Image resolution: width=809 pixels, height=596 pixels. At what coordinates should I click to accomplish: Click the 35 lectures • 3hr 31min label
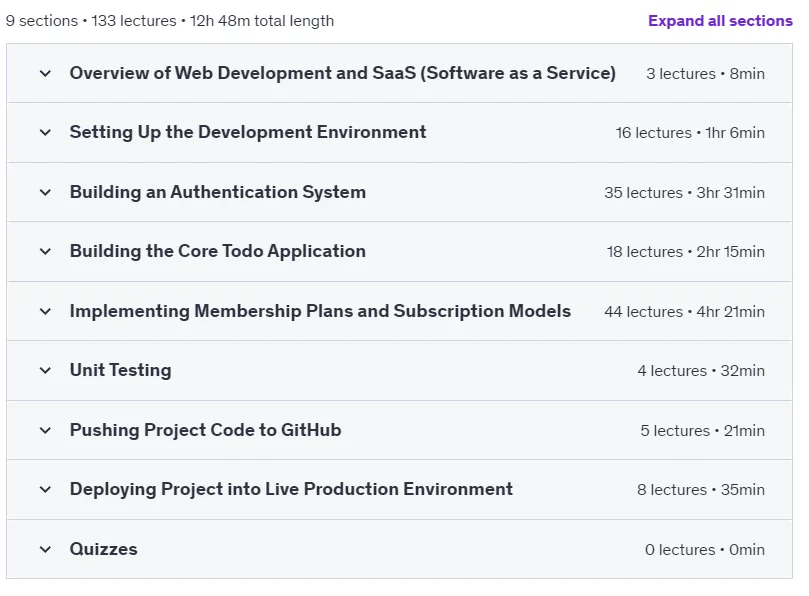pos(685,192)
